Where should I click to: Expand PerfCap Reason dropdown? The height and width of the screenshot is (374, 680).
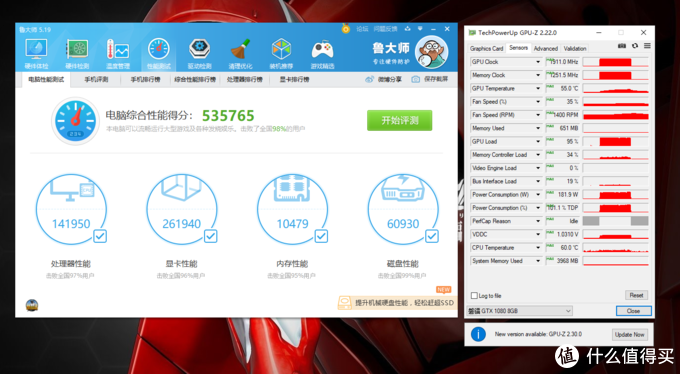coord(538,221)
